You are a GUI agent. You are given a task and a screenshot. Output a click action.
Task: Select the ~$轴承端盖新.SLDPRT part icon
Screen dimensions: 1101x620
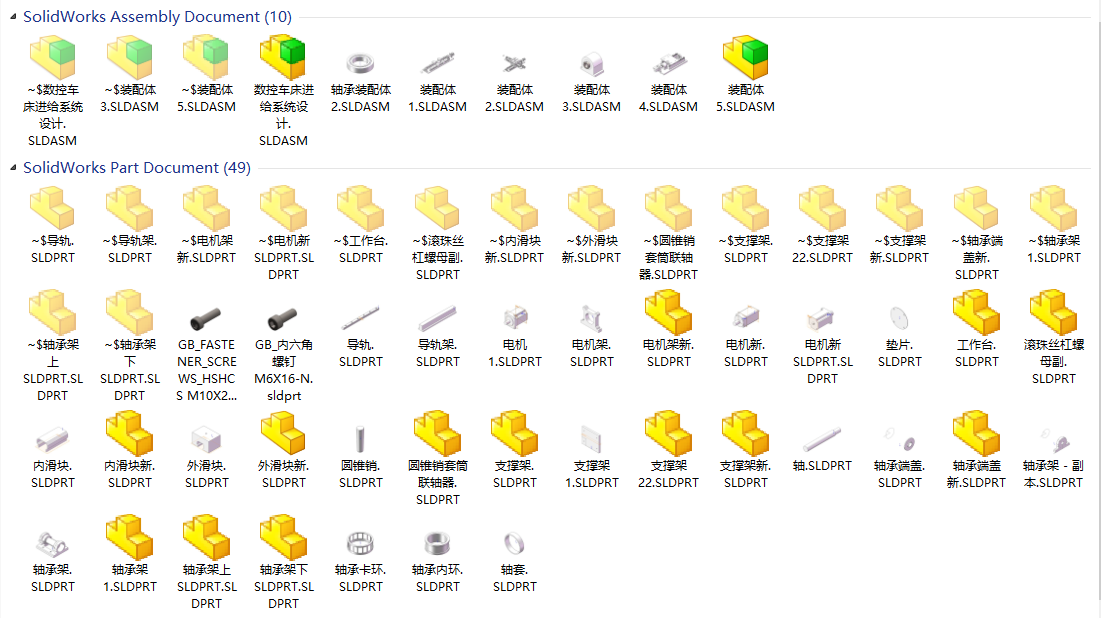pos(977,208)
